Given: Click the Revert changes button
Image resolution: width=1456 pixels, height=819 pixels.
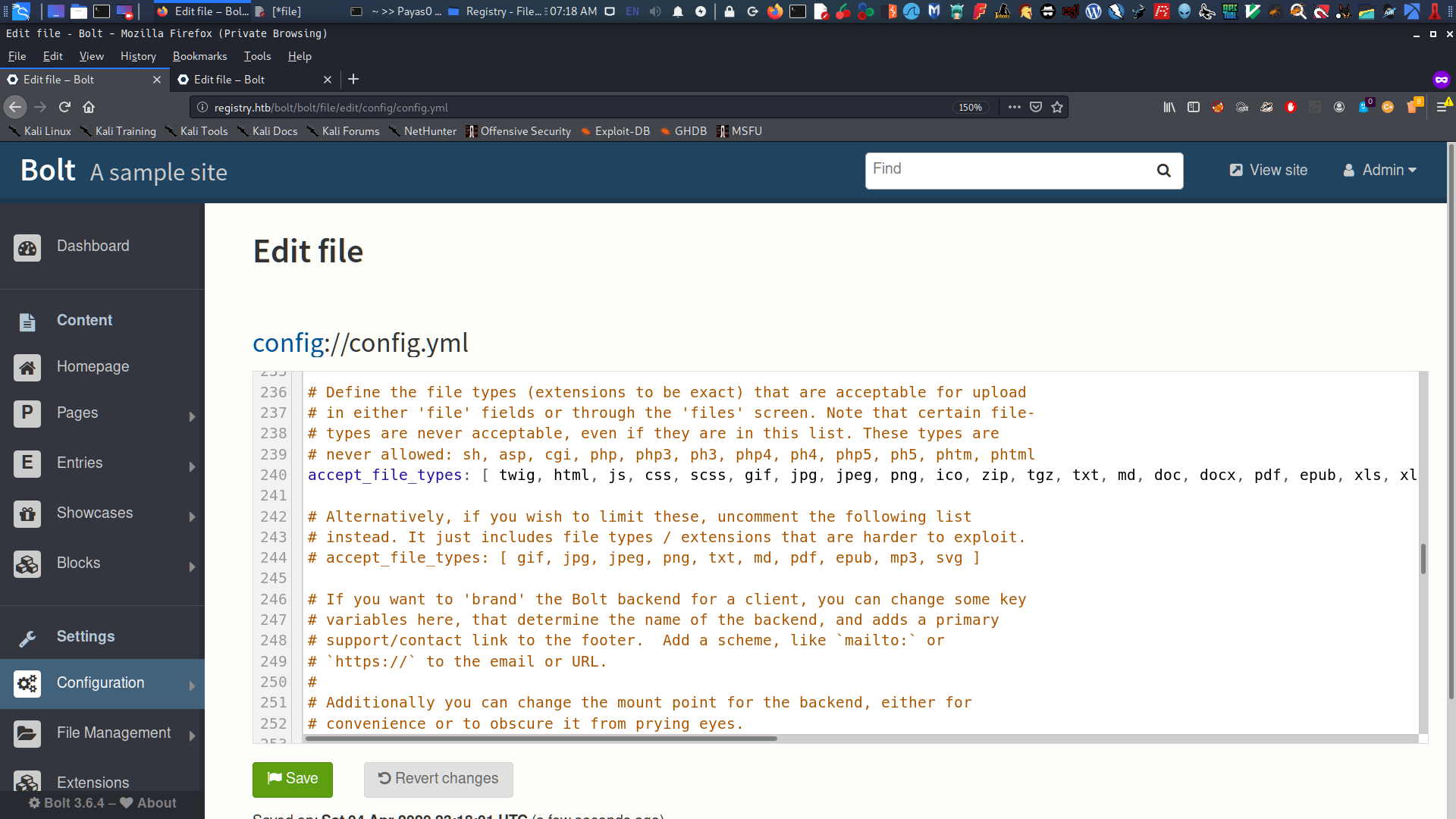Looking at the screenshot, I should [x=437, y=778].
